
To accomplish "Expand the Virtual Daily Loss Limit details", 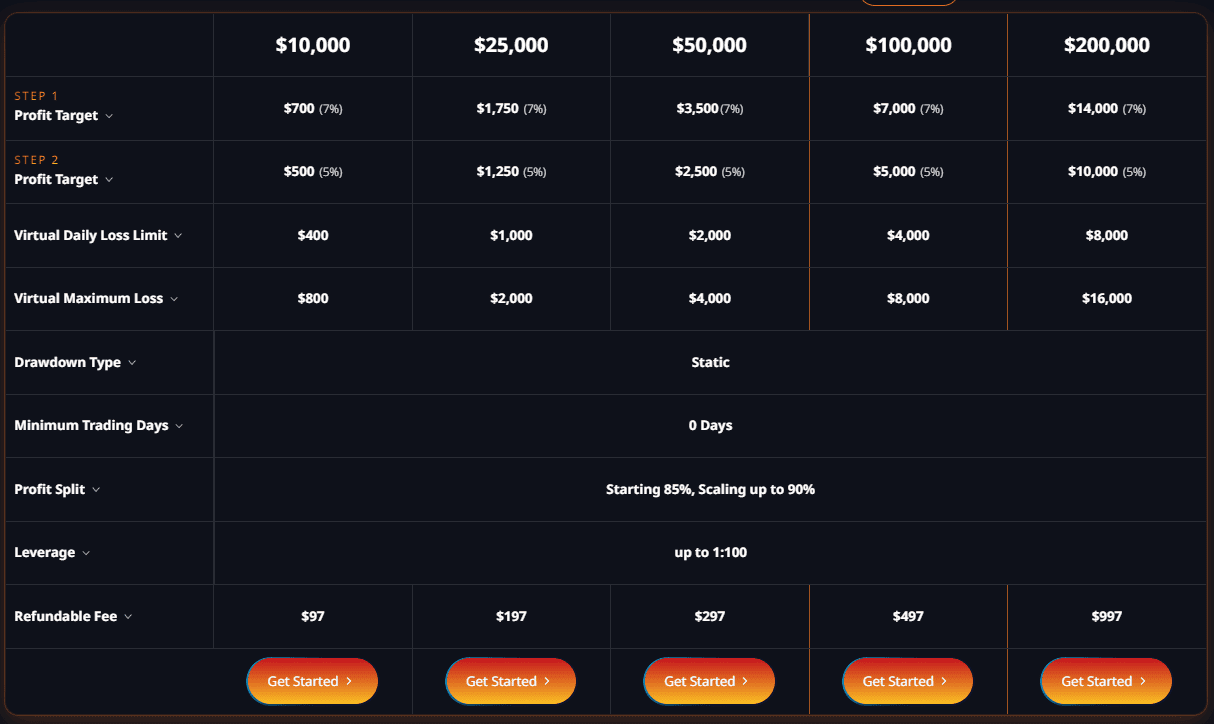I will (178, 235).
